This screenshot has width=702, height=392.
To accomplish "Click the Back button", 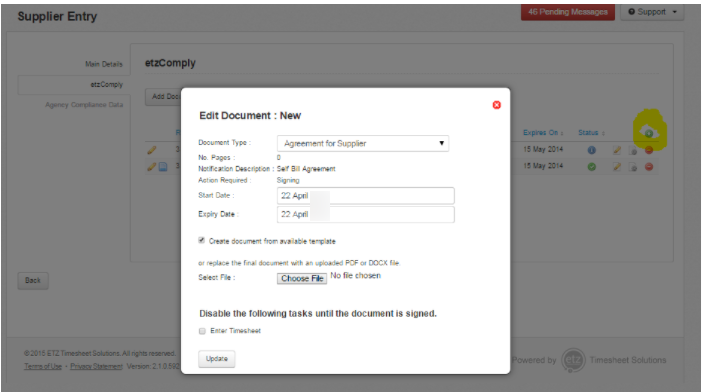I will coord(33,281).
